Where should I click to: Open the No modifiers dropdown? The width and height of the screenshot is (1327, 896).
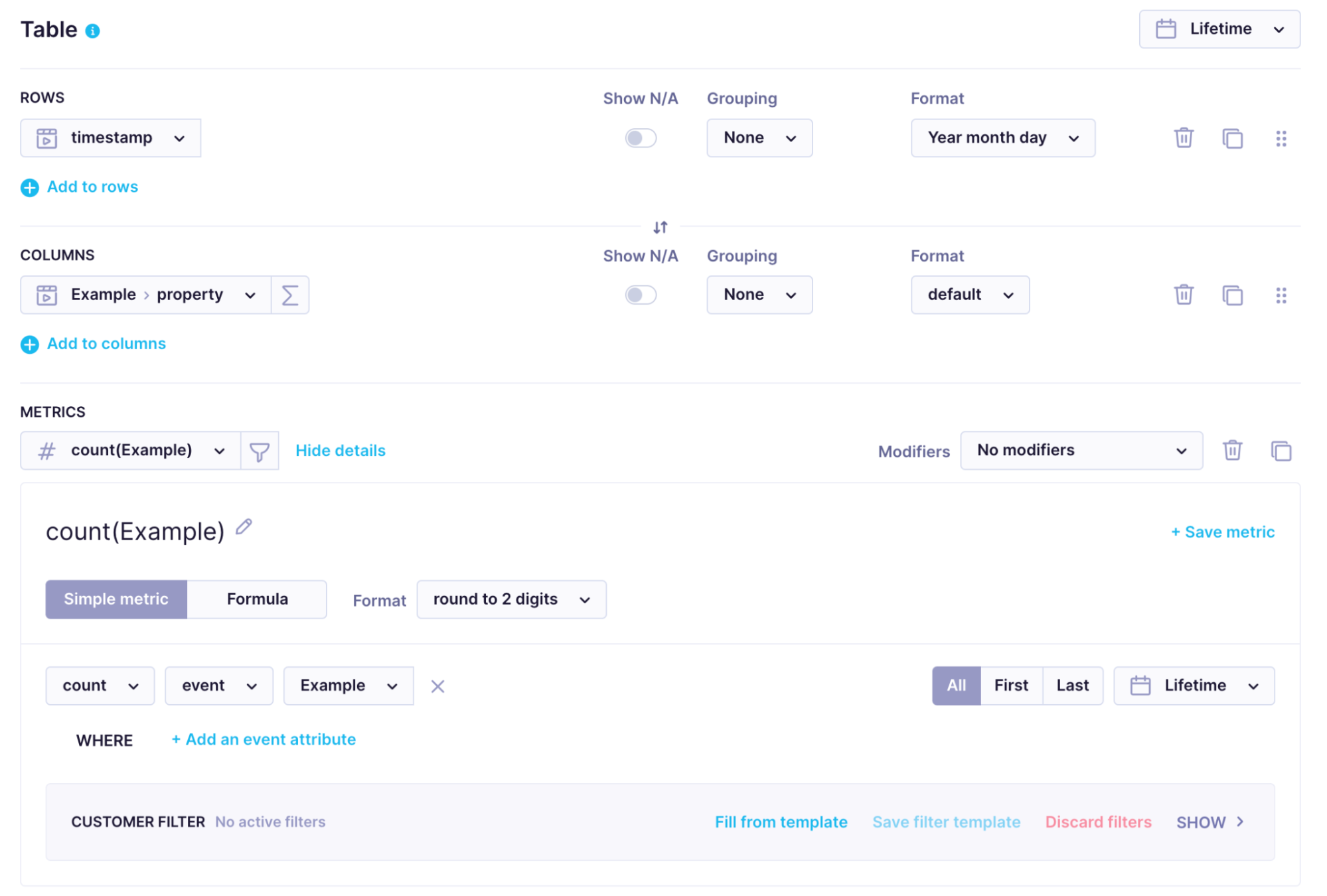1081,451
